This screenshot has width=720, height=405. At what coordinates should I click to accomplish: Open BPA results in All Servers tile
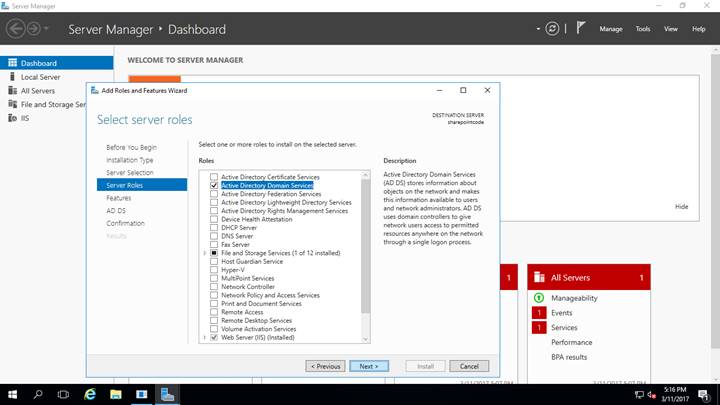tap(569, 357)
